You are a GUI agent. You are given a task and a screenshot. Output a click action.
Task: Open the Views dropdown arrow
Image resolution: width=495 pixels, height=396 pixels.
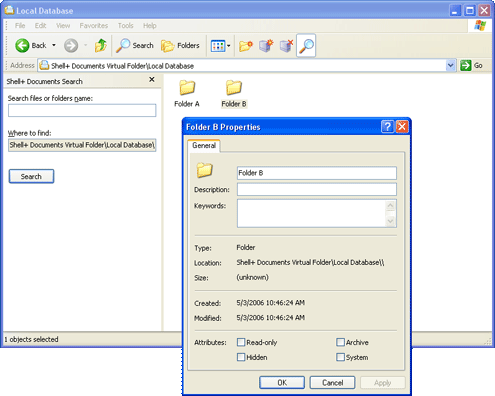[x=229, y=46]
